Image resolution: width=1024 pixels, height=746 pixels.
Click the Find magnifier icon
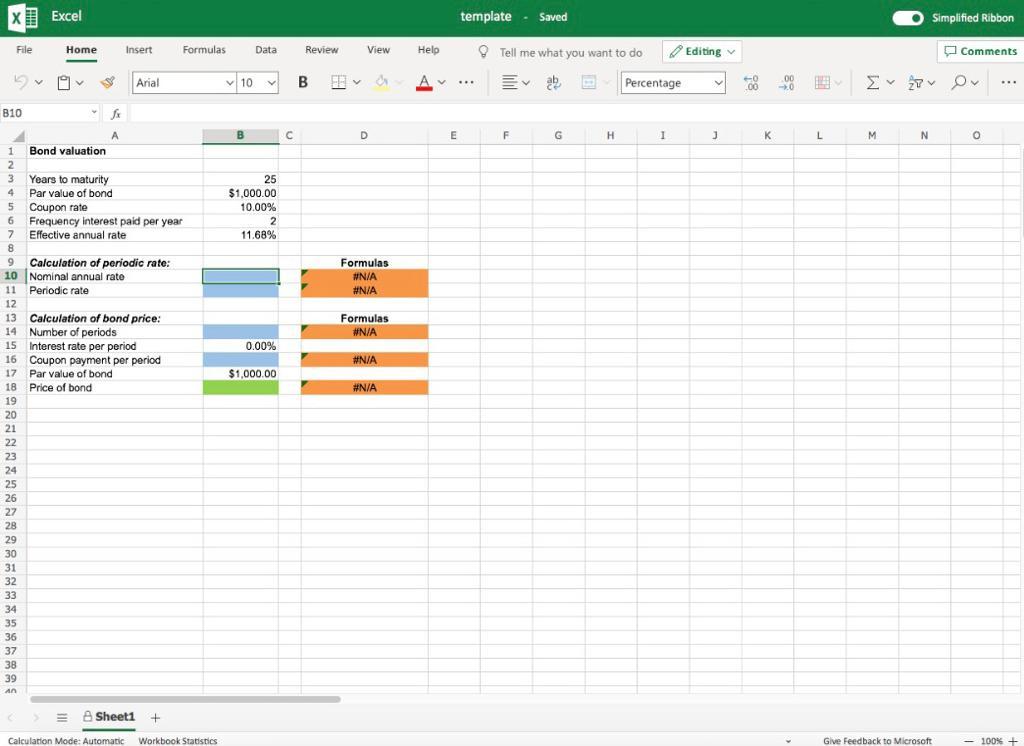point(959,82)
